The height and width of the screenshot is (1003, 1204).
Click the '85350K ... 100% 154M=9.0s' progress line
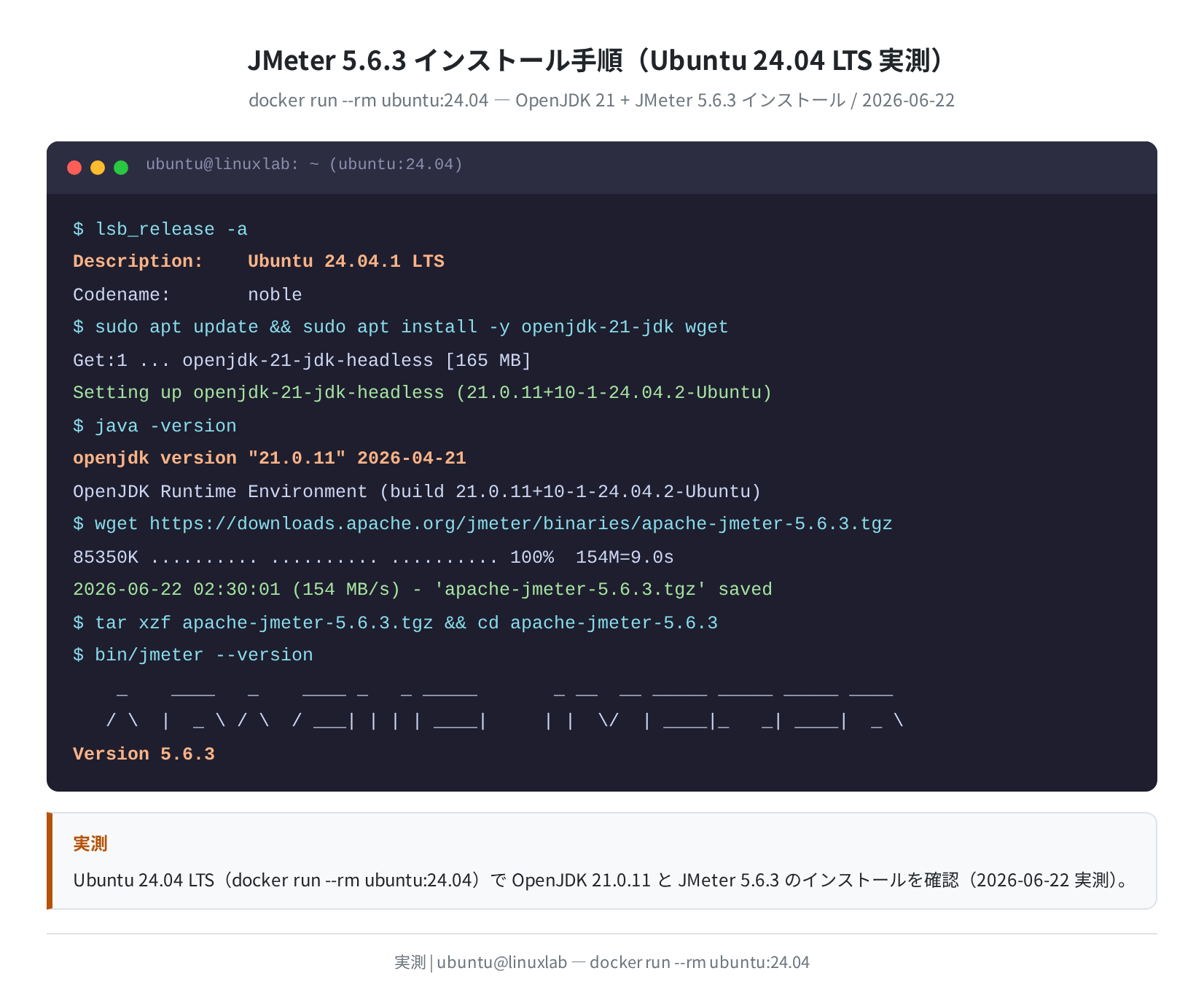pyautogui.click(x=373, y=558)
